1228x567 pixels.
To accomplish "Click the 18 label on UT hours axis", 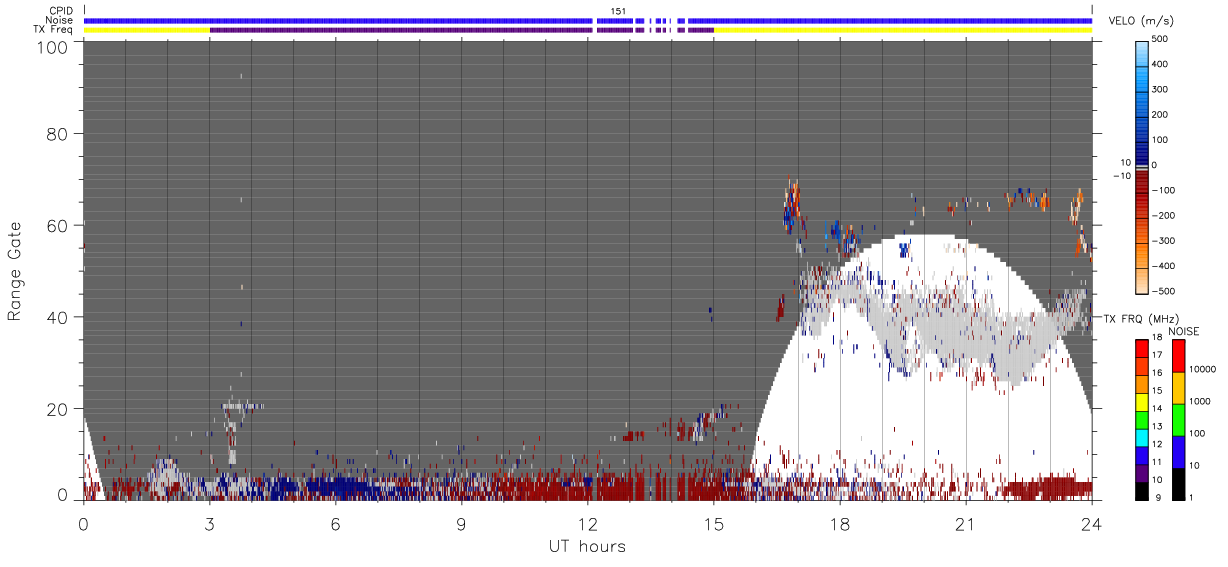I will coord(840,523).
